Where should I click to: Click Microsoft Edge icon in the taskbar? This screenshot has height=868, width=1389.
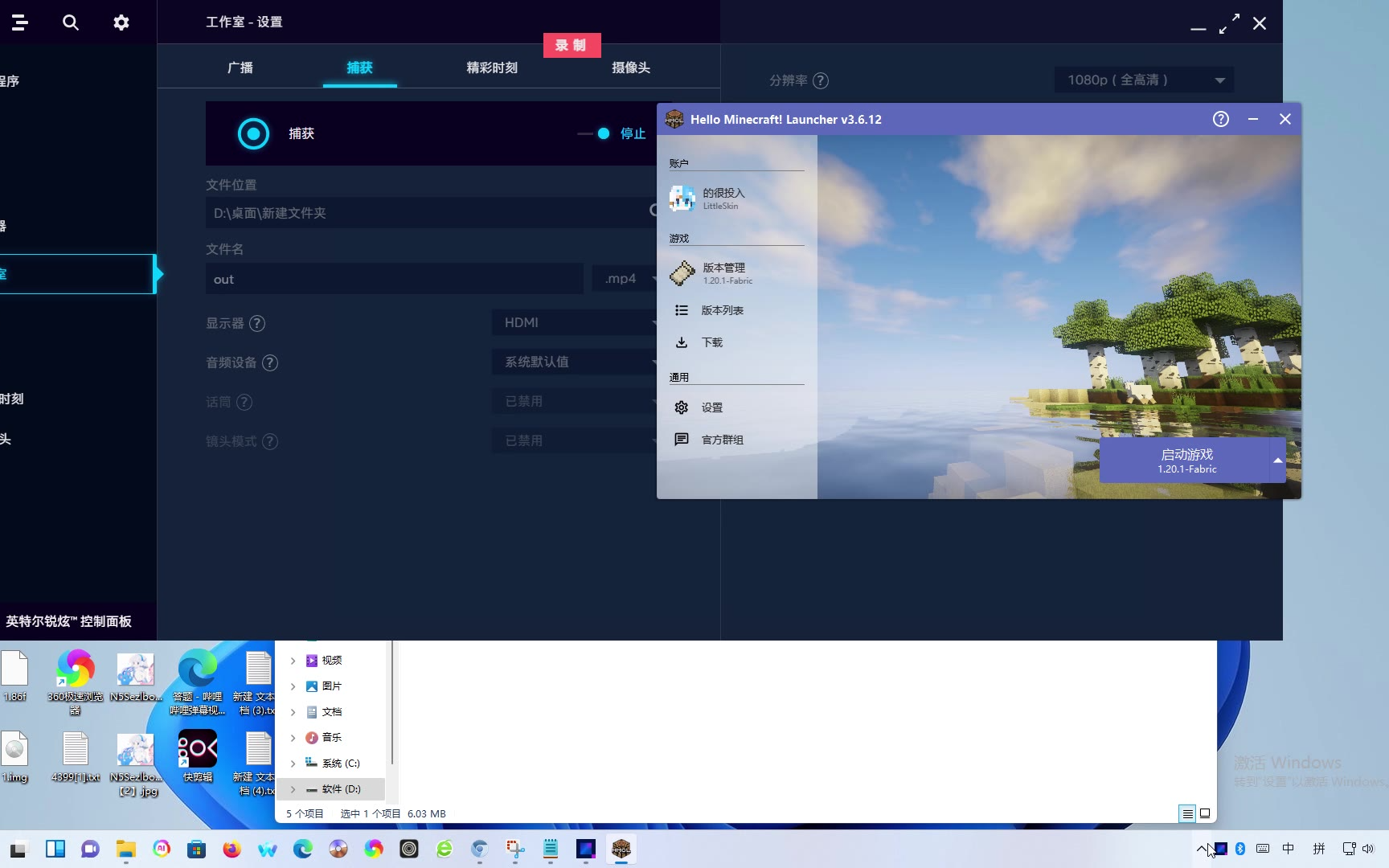(303, 849)
